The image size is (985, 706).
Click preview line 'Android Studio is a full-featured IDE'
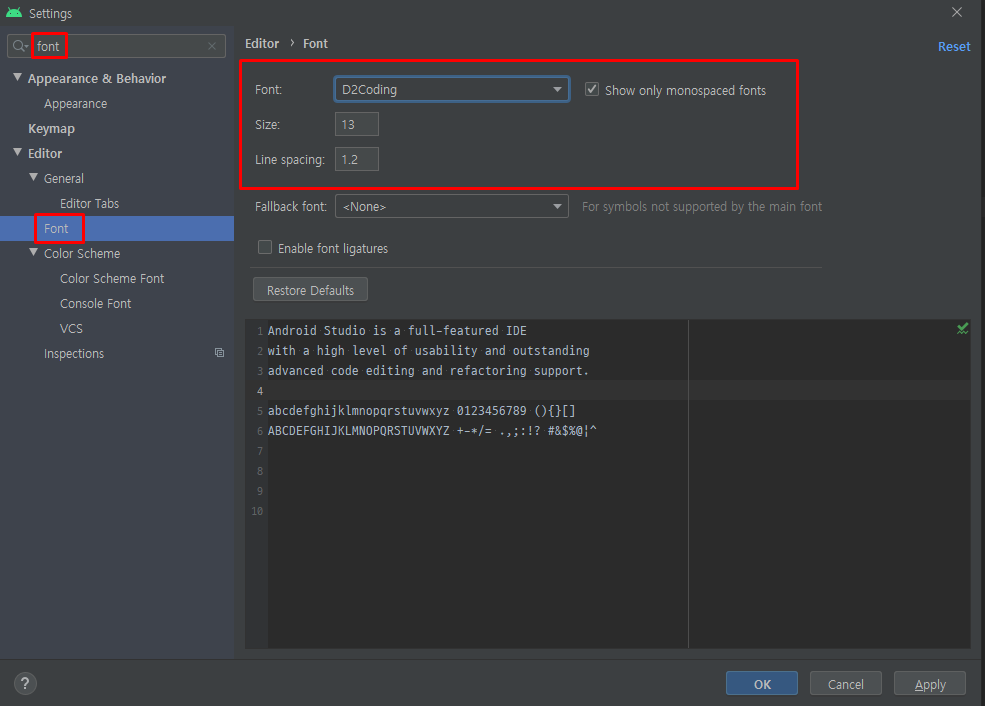click(397, 330)
